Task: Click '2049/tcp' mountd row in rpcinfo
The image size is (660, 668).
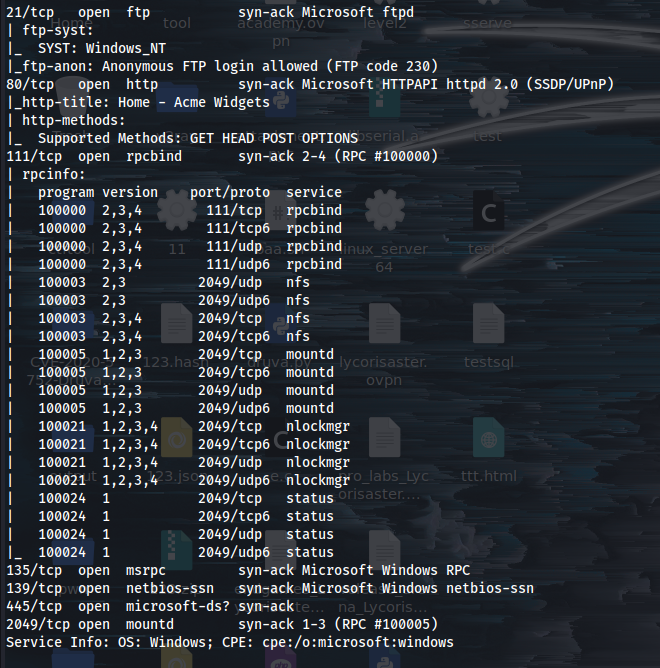Action: pos(186,354)
